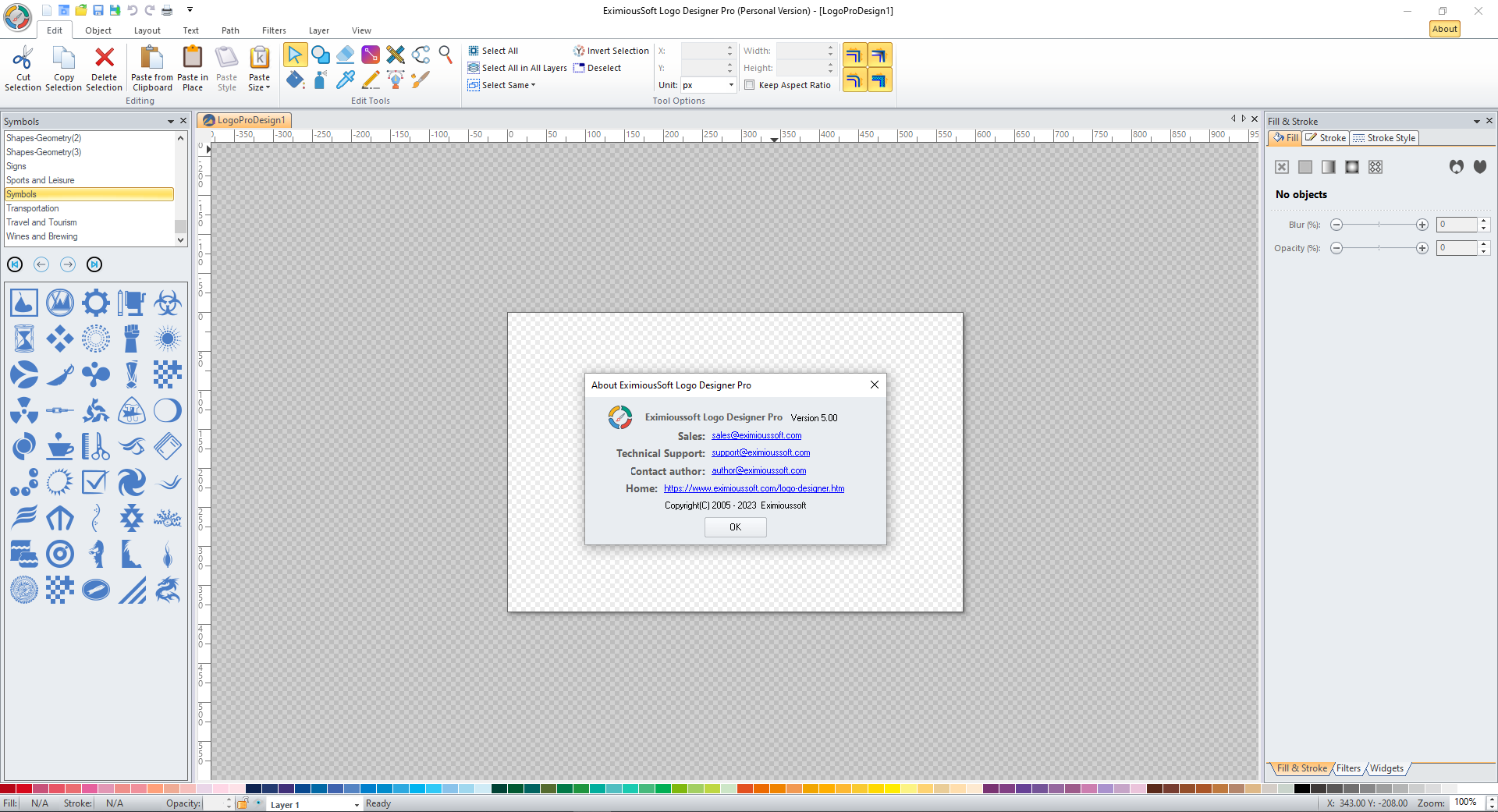Switch to the Filters panel tab
The image size is (1498, 812).
click(1348, 768)
